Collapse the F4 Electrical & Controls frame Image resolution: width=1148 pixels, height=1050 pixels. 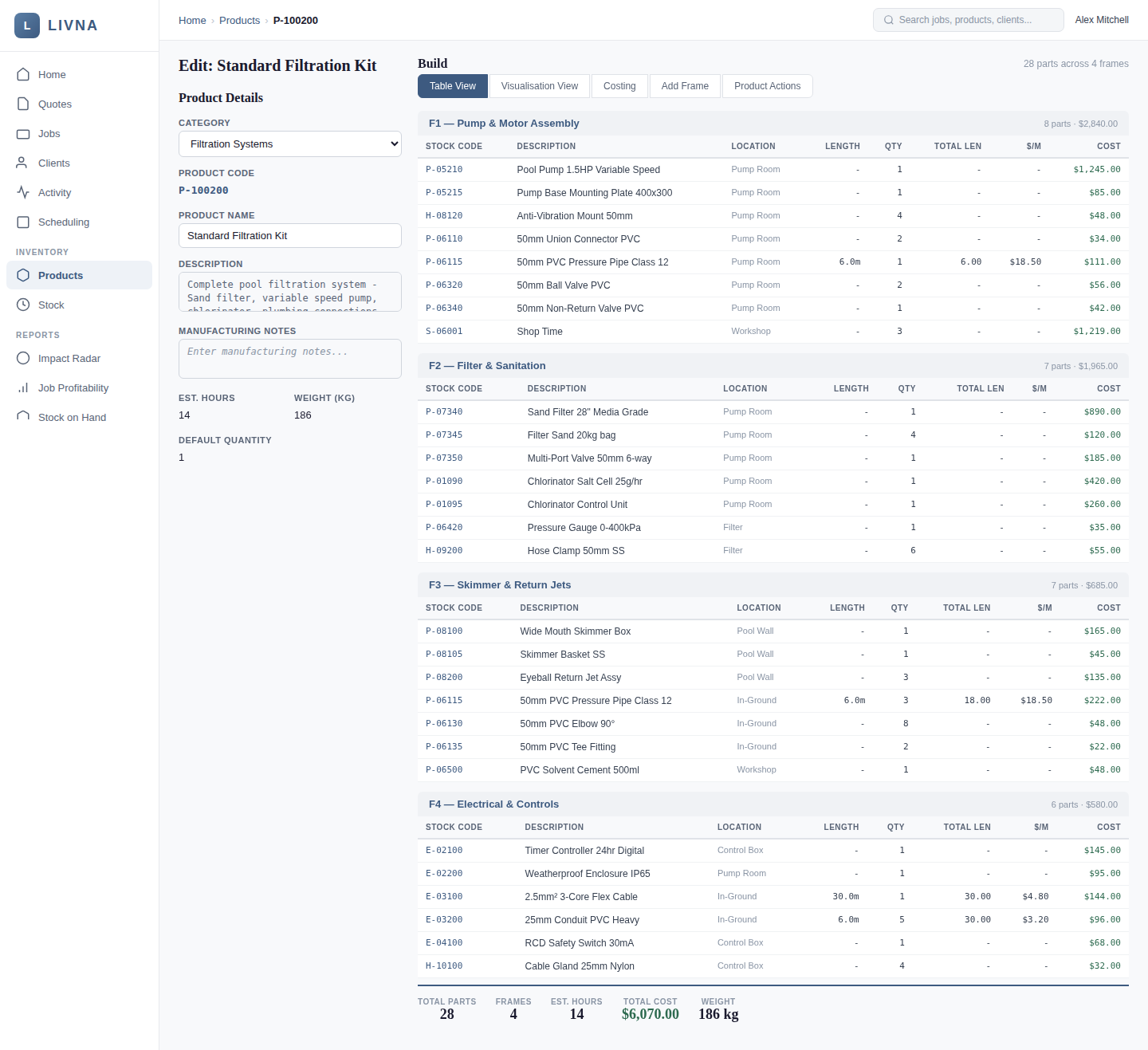493,804
